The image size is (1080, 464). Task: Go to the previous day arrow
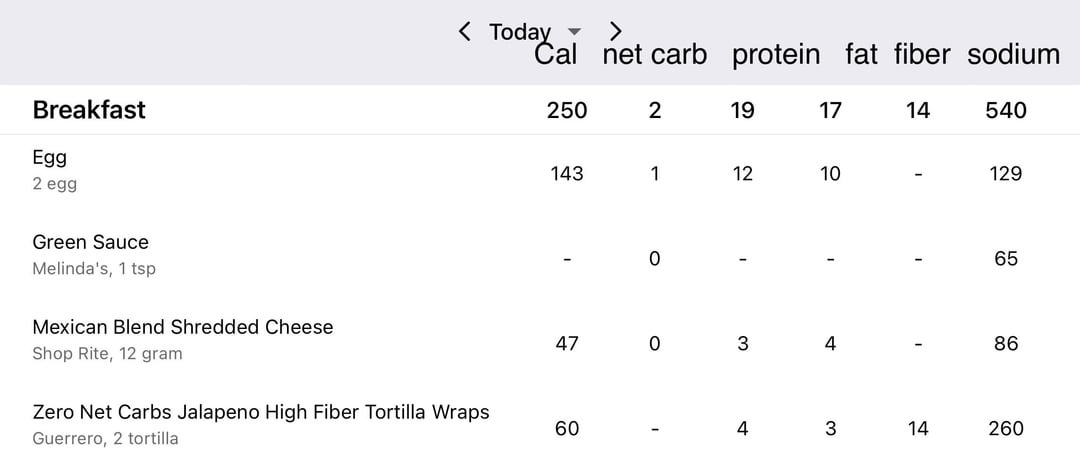pyautogui.click(x=464, y=32)
